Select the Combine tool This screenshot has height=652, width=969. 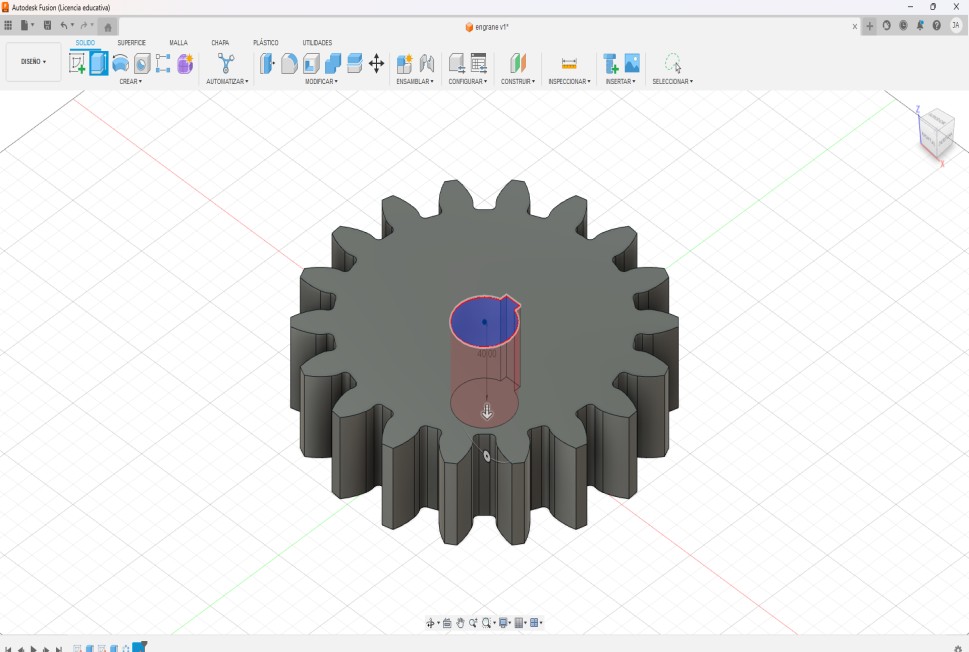pyautogui.click(x=332, y=63)
